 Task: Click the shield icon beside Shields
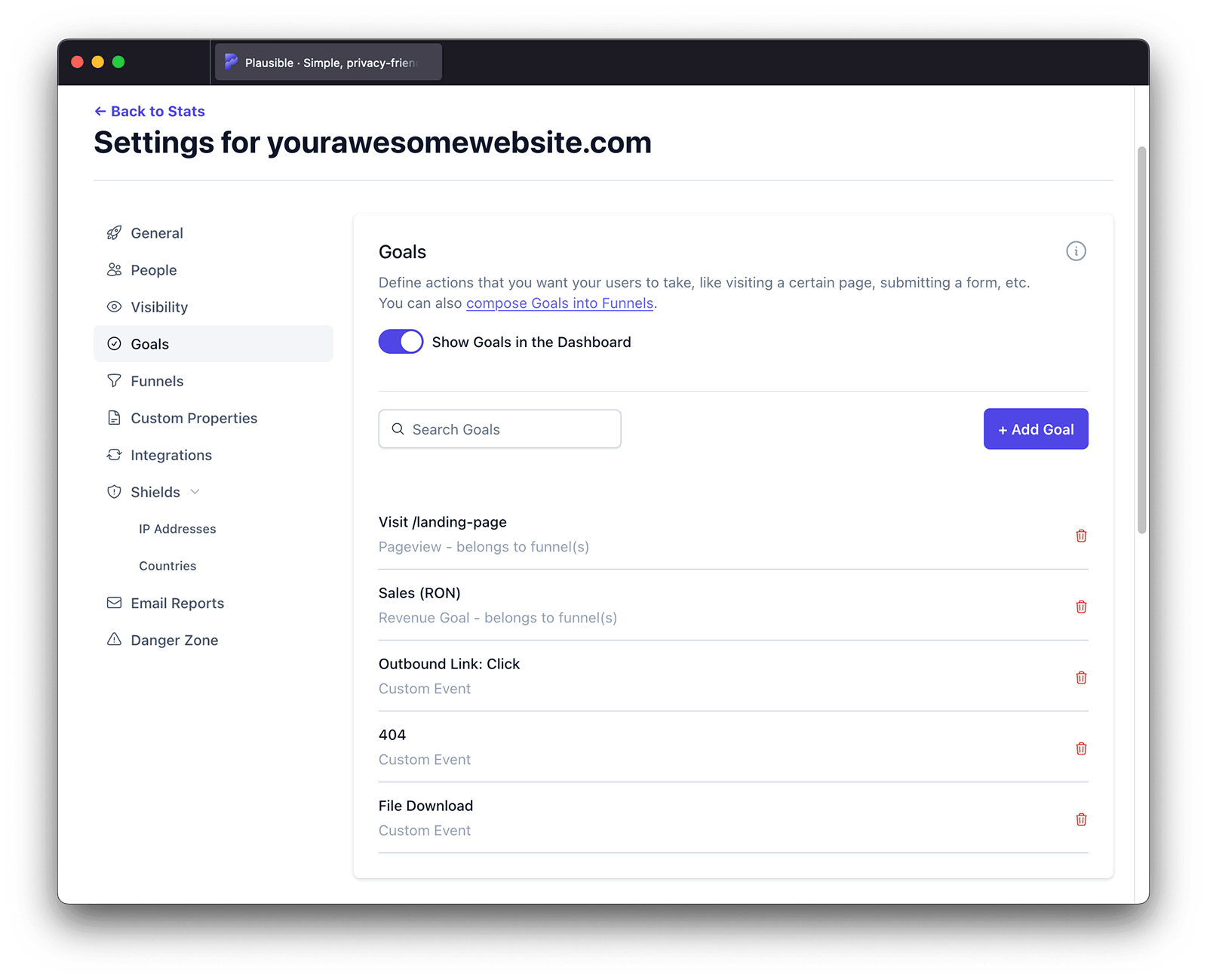tap(114, 491)
